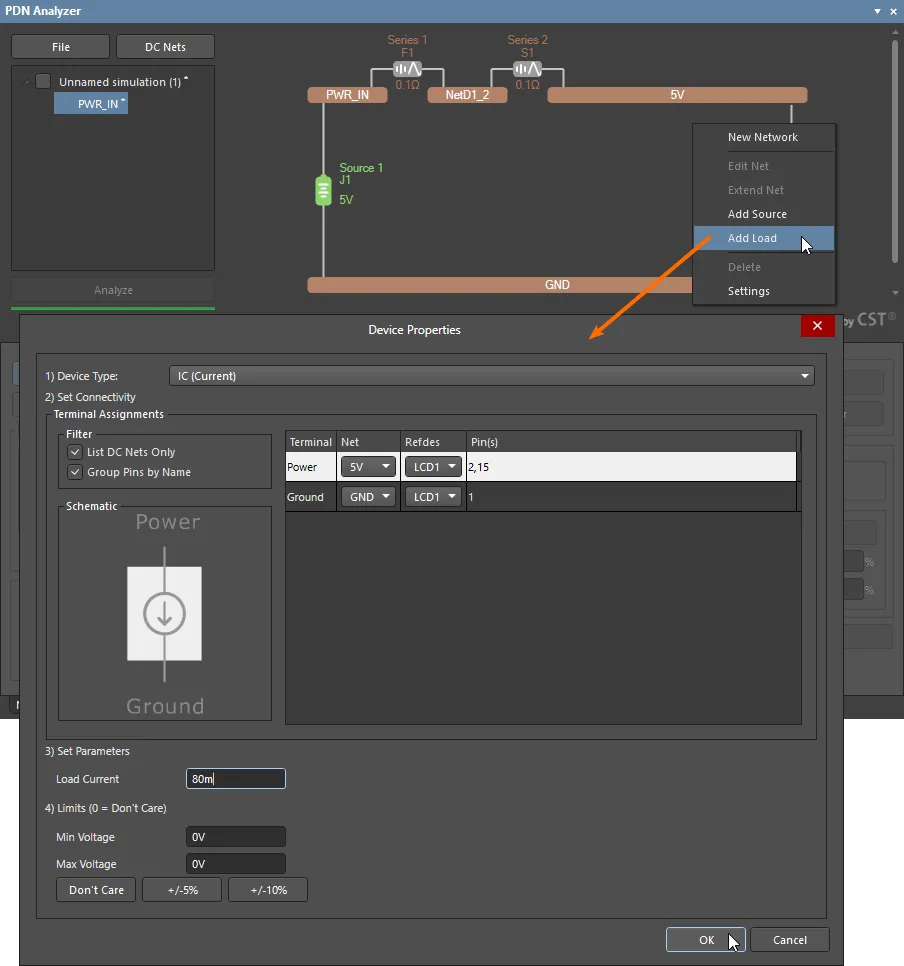Click the File button
Screen dimensions: 904x966
click(x=60, y=47)
